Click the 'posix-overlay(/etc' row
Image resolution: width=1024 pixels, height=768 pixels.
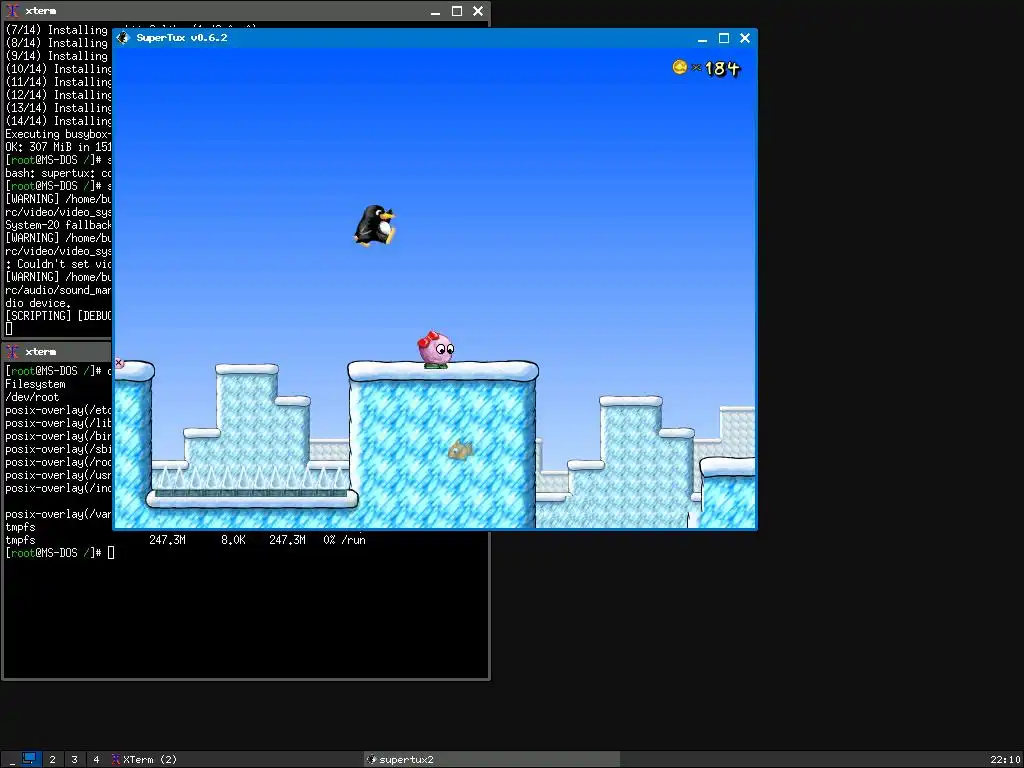59,410
